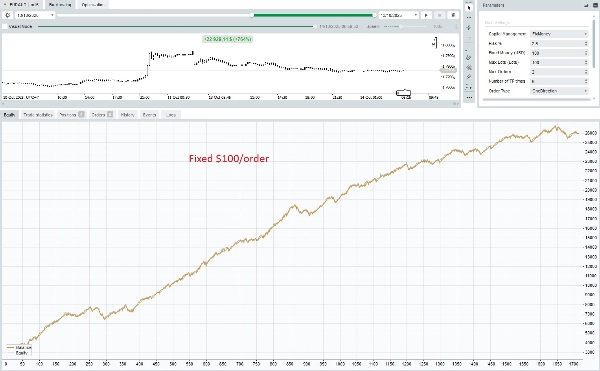Click the backtest progress slider handle

(315, 27)
